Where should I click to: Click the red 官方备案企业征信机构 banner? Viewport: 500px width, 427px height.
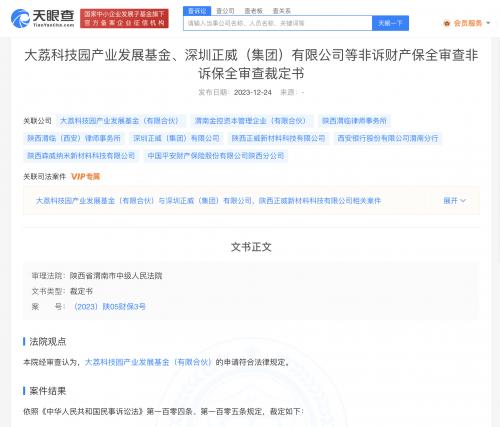pos(124,18)
